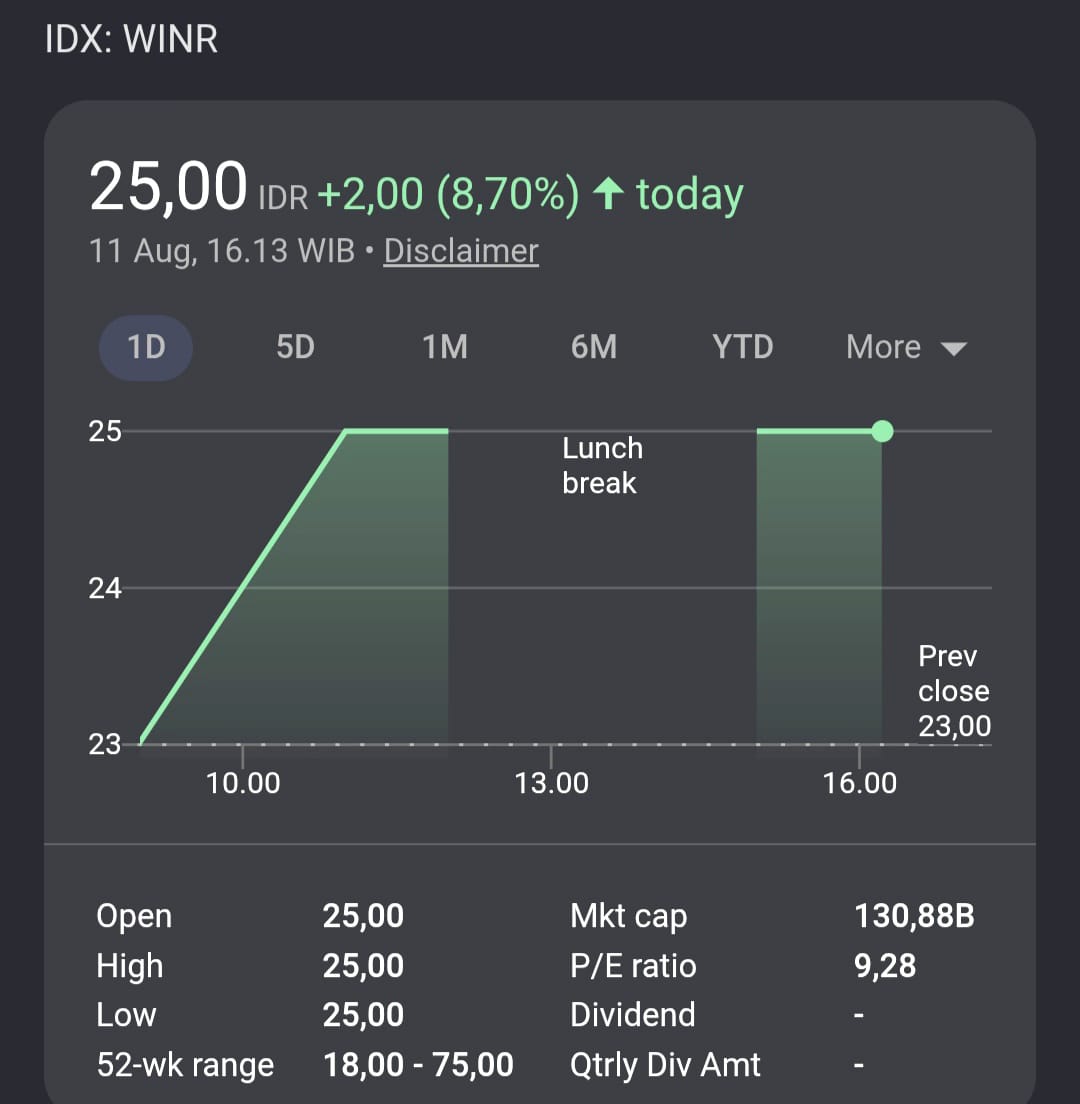The image size is (1080, 1104).
Task: Click the +2,00 (8,70%) change text
Action: pos(448,194)
